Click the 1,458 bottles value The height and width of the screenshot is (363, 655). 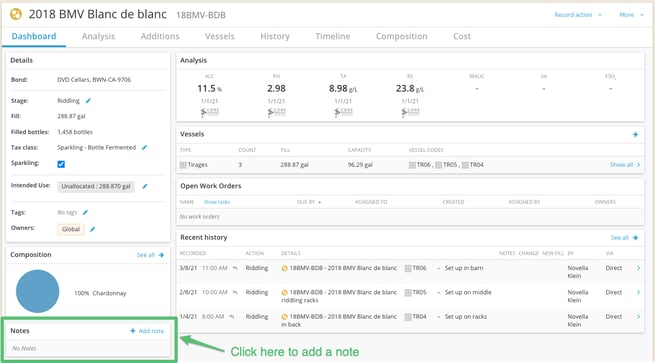pos(75,132)
